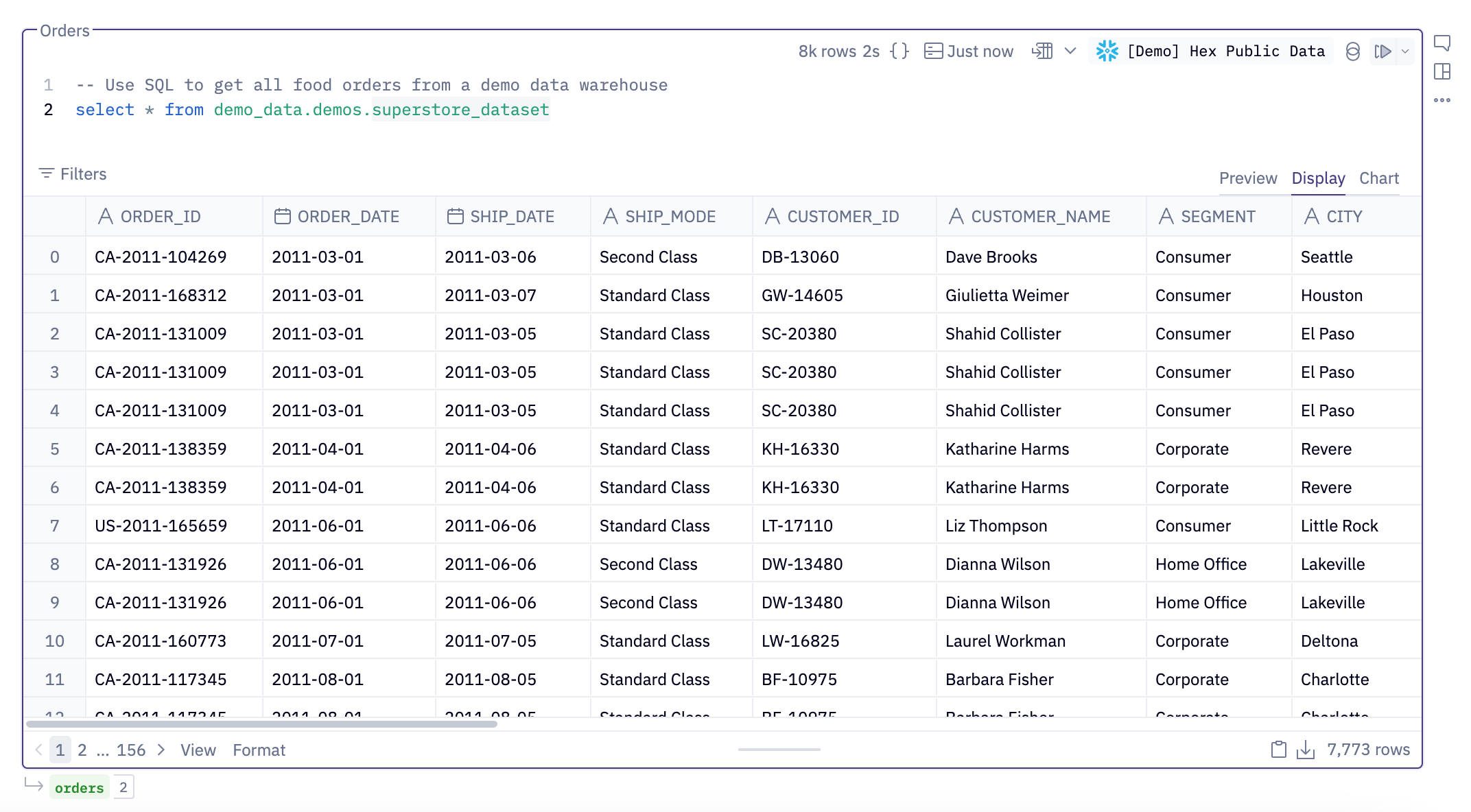Open the three-dot cell options menu
The image size is (1471, 812).
tap(1442, 100)
